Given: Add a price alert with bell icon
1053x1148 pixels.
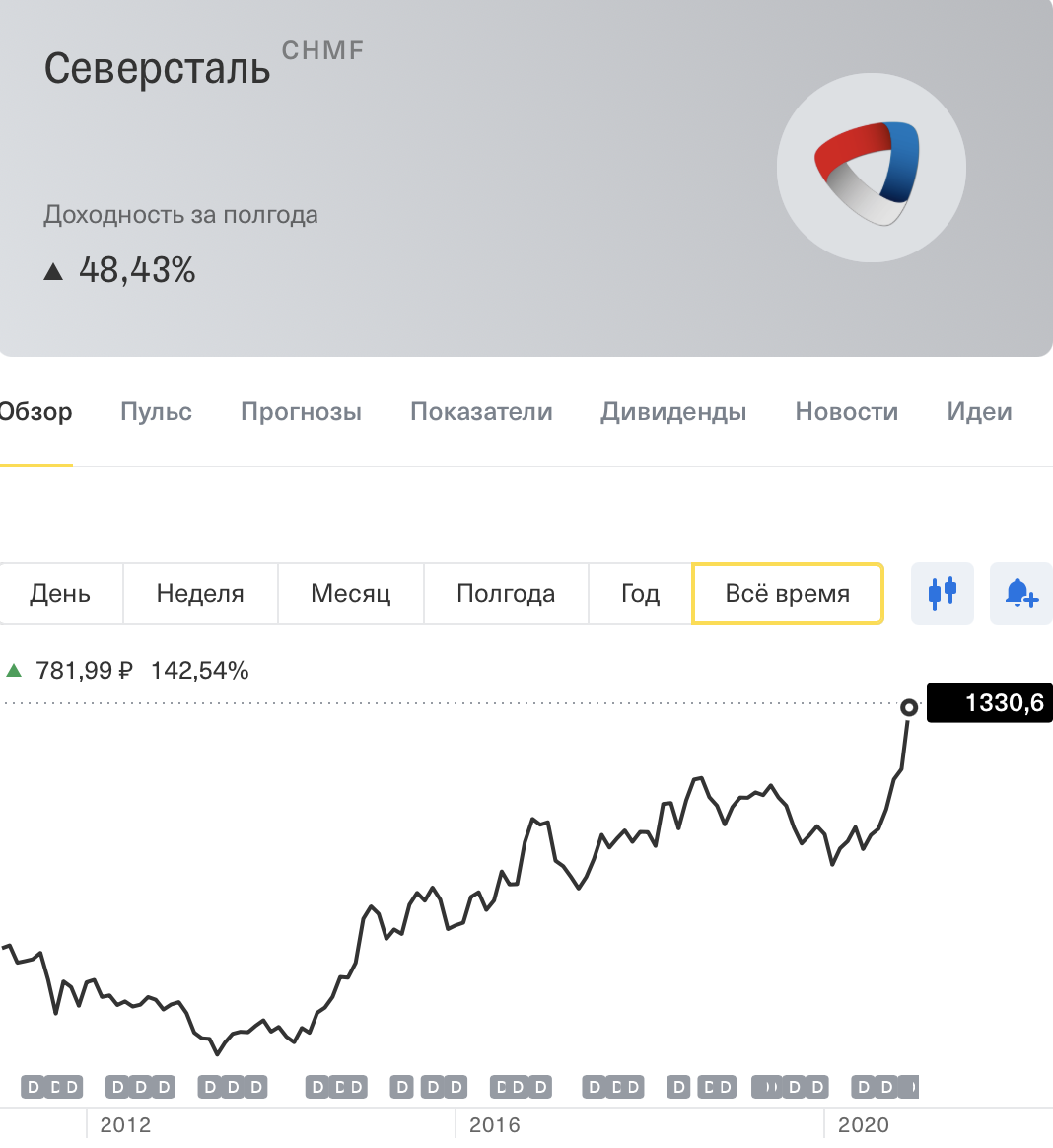Looking at the screenshot, I should [x=1020, y=593].
